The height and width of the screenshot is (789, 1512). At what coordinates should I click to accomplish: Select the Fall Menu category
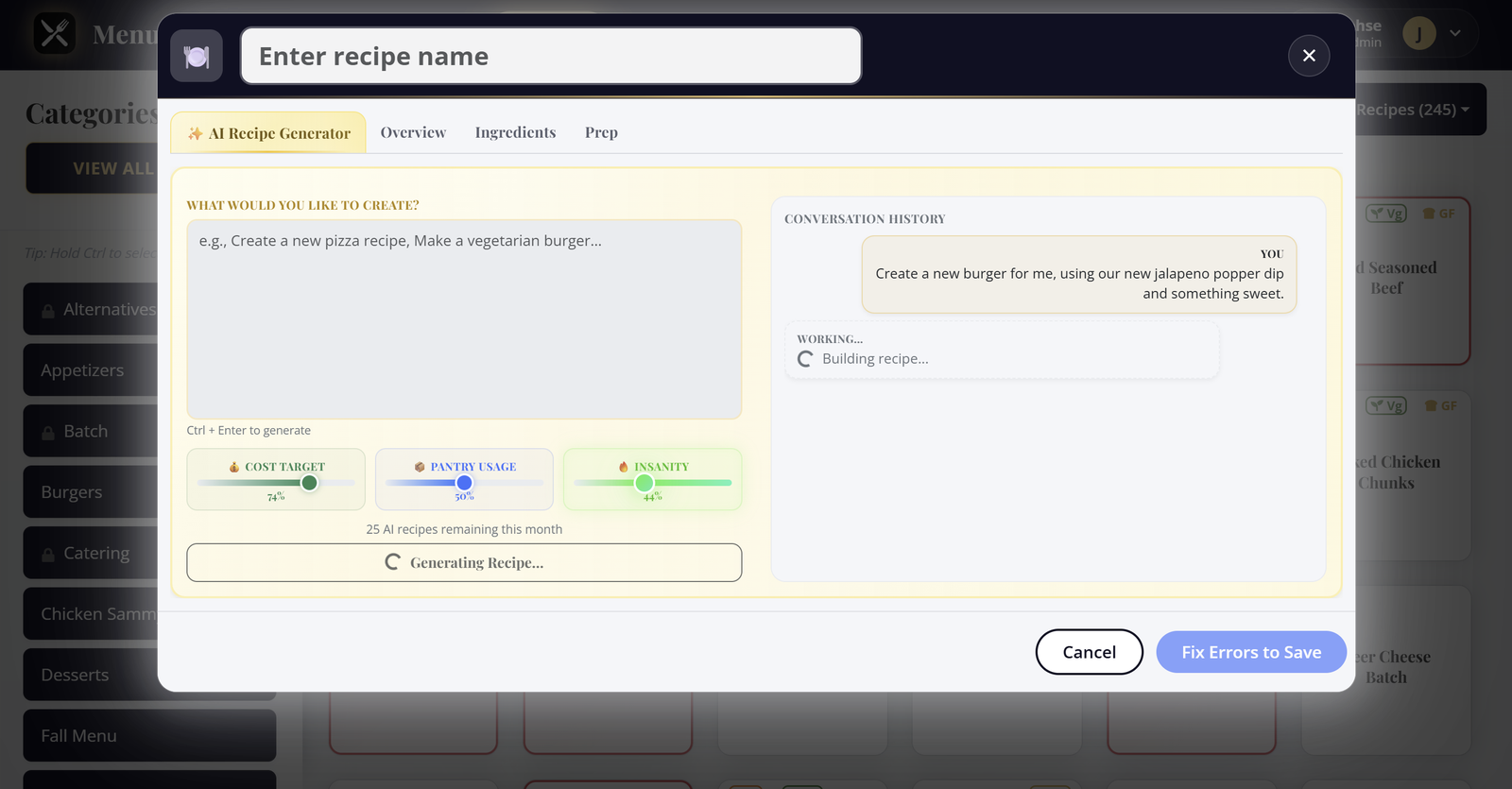[x=149, y=735]
